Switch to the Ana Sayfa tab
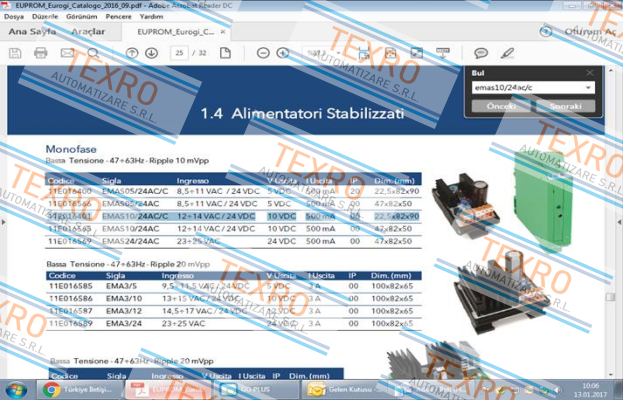The width and height of the screenshot is (623, 400). tap(32, 31)
